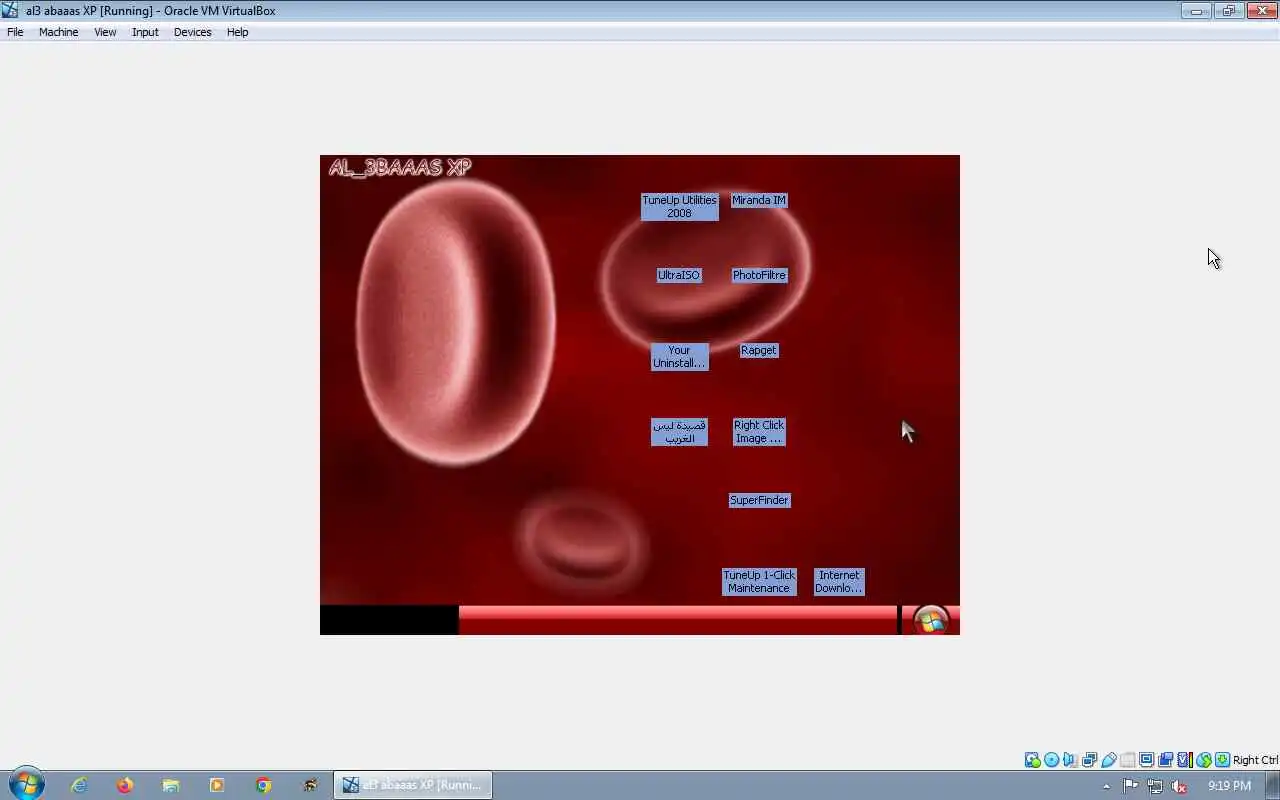Click the muted volume tray icon
This screenshot has height=800, width=1280.
[x=1179, y=786]
